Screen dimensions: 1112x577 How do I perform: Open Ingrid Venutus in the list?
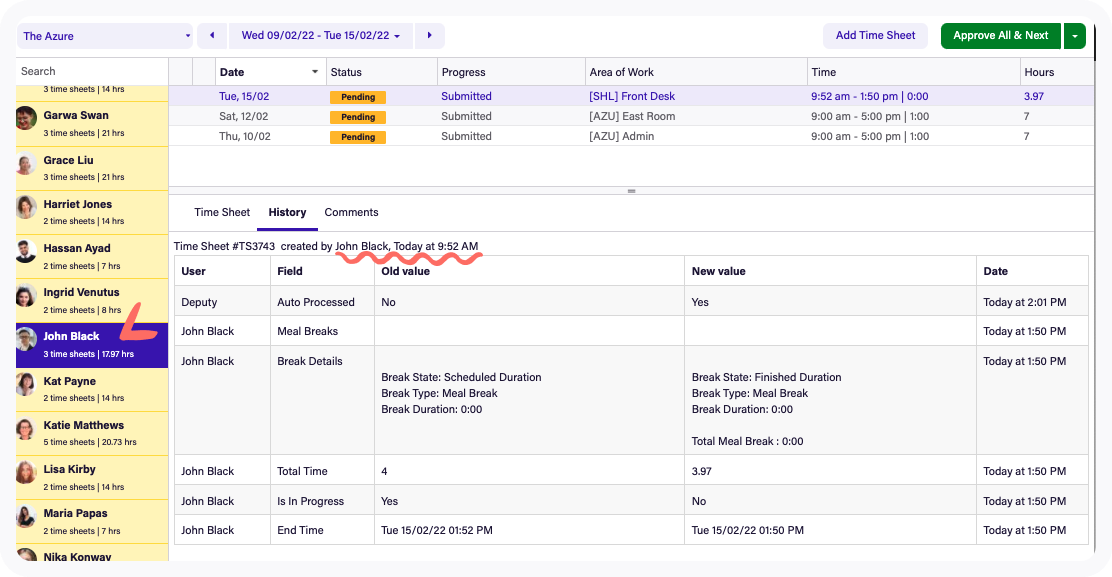92,301
